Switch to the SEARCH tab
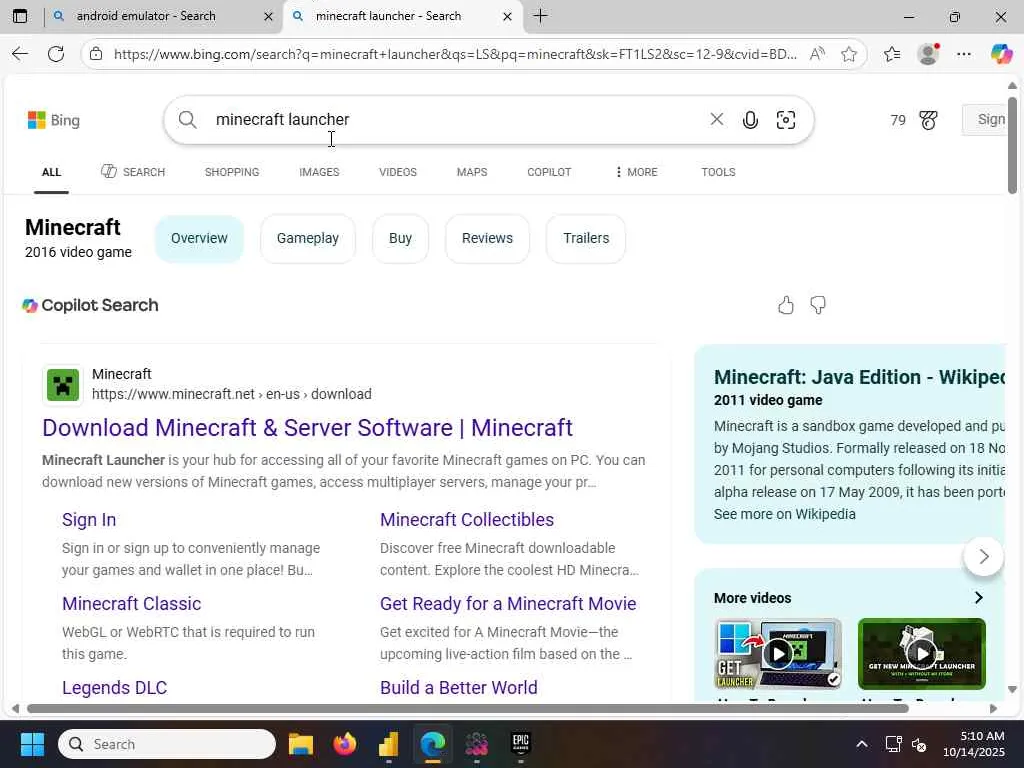This screenshot has height=768, width=1024. click(133, 172)
